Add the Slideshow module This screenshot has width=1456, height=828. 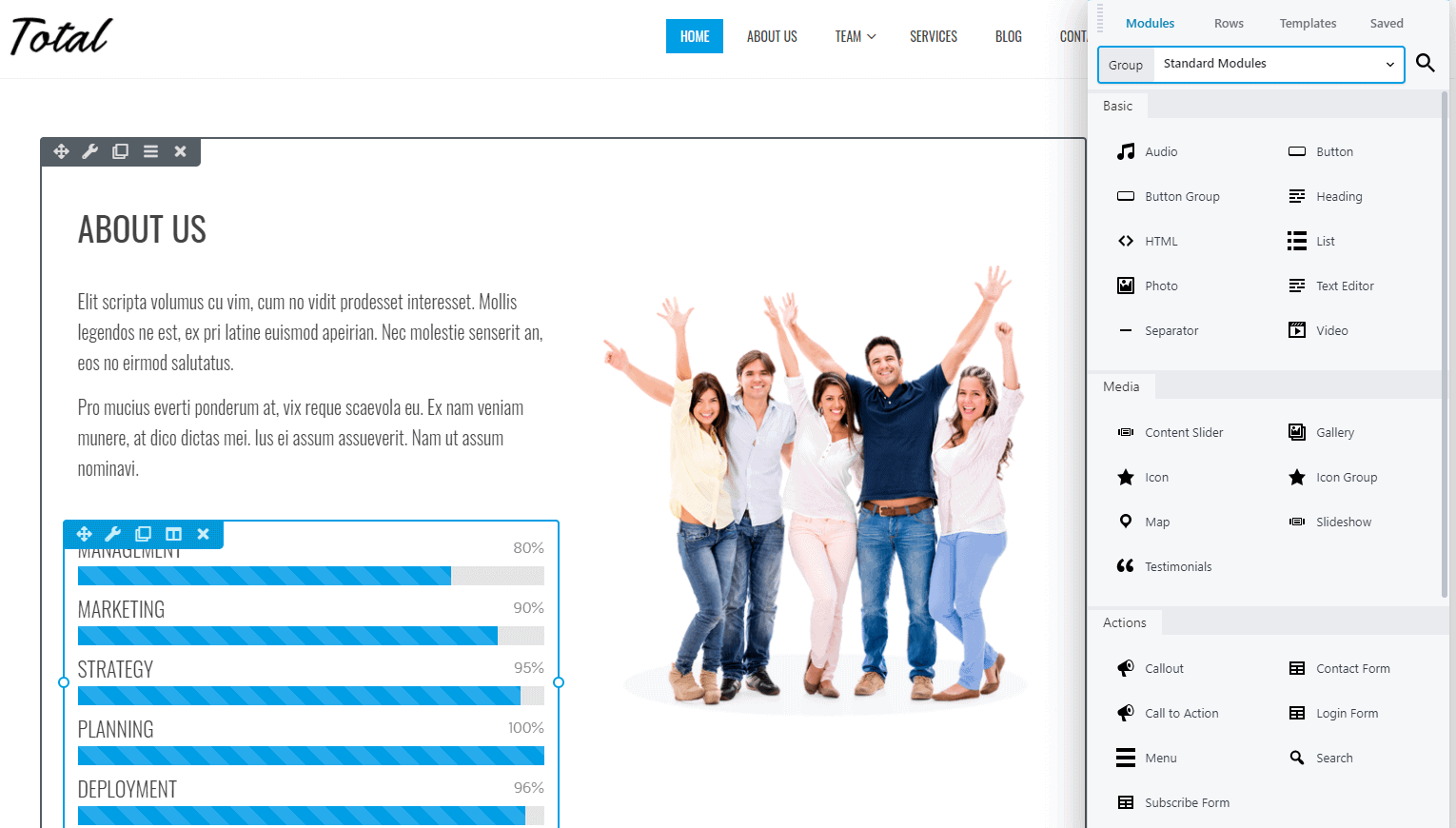(x=1329, y=522)
